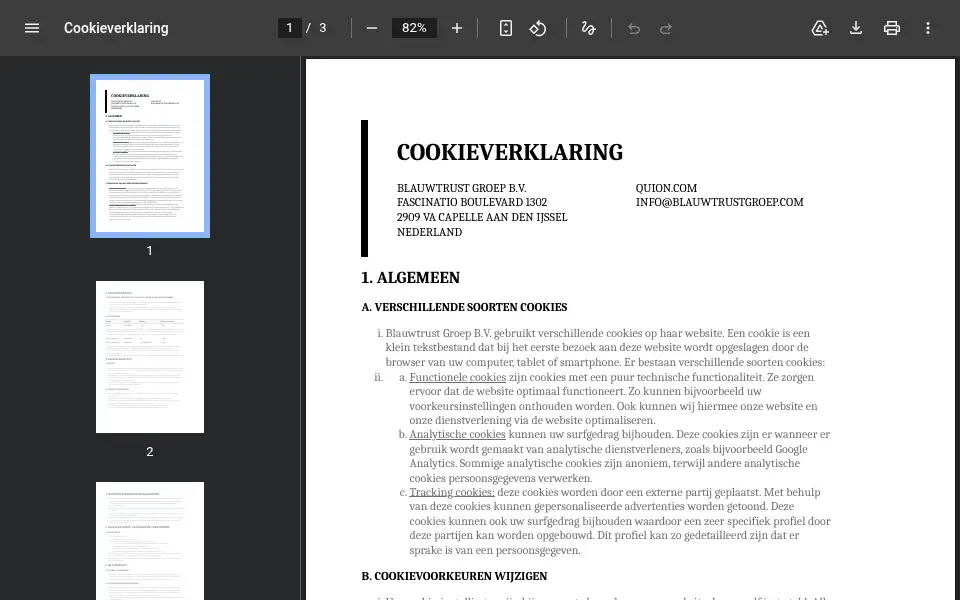Click the redo arrow
This screenshot has height=600, width=960.
click(x=666, y=28)
